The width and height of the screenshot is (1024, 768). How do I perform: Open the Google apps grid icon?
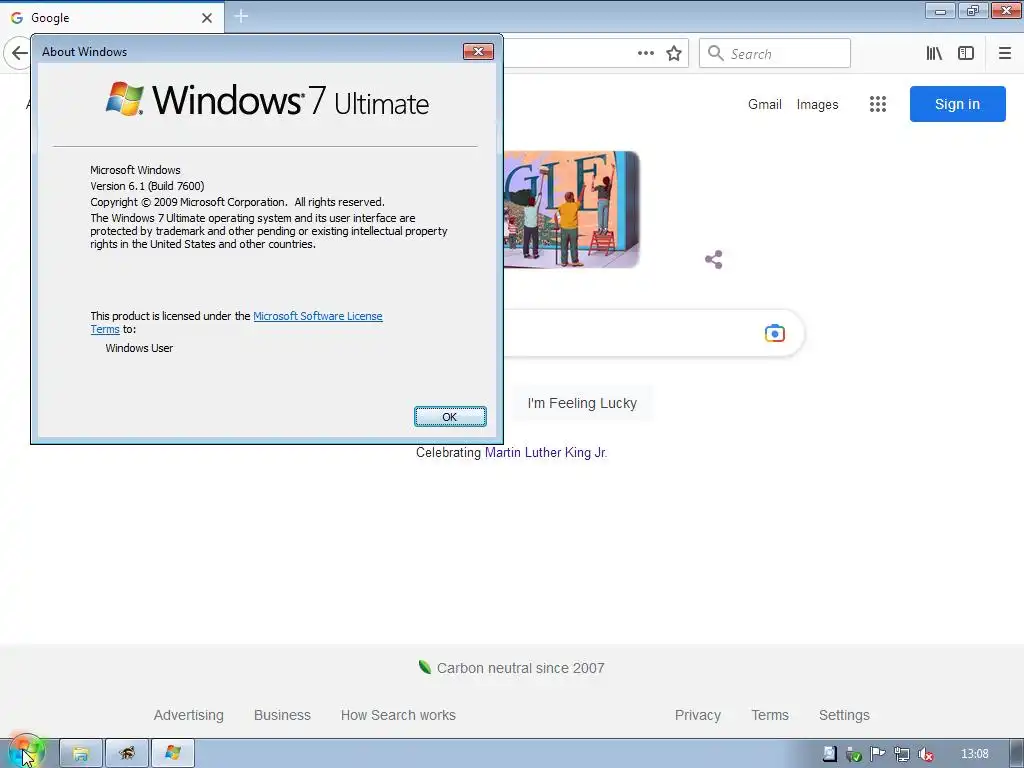(x=878, y=104)
